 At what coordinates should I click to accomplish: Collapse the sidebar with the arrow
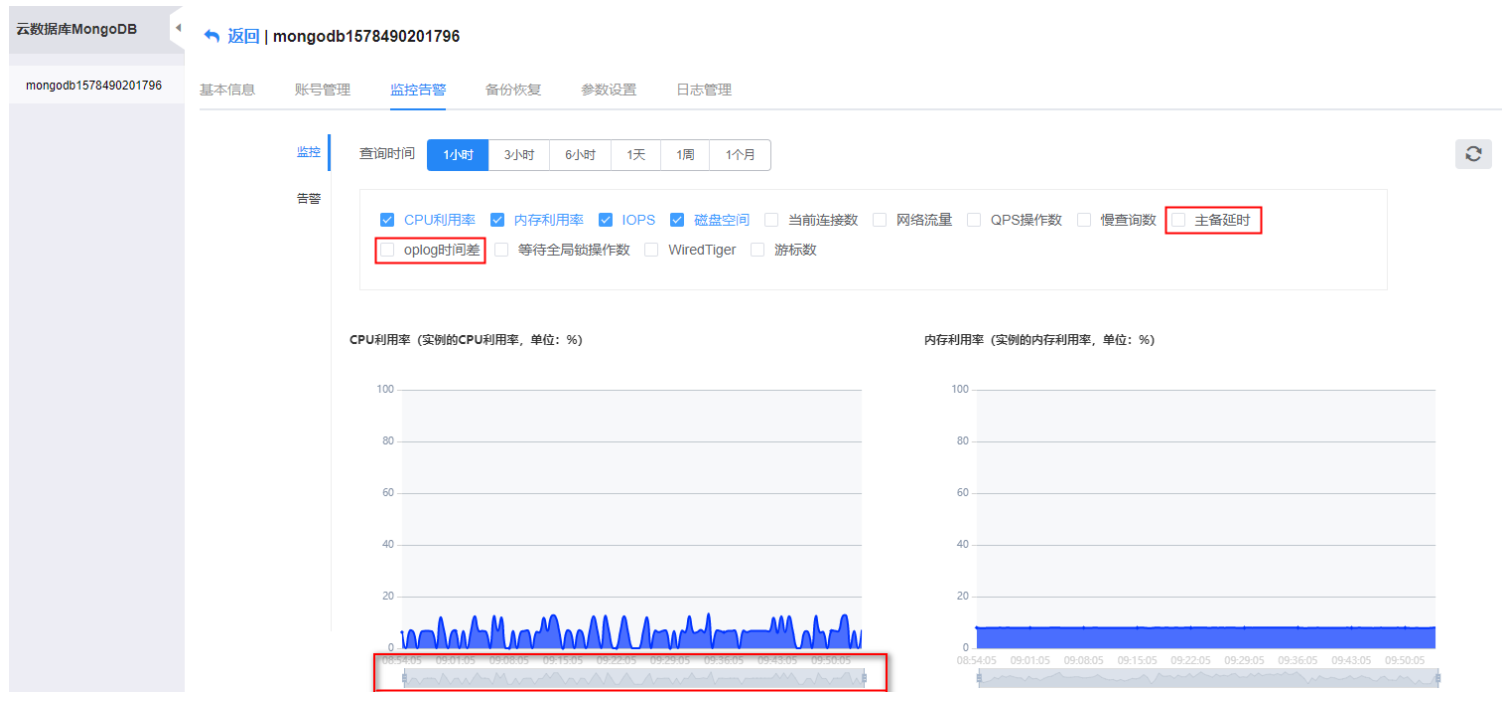(178, 28)
